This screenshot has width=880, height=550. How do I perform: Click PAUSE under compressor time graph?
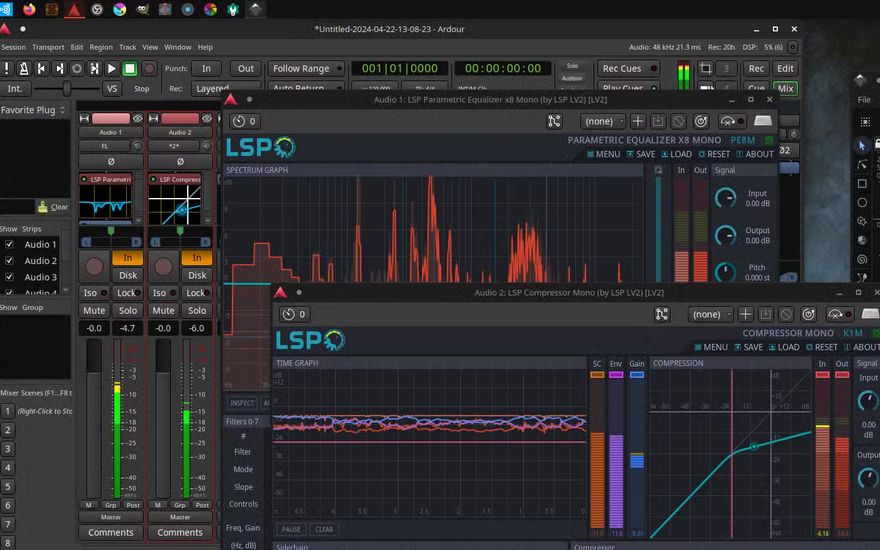click(291, 529)
